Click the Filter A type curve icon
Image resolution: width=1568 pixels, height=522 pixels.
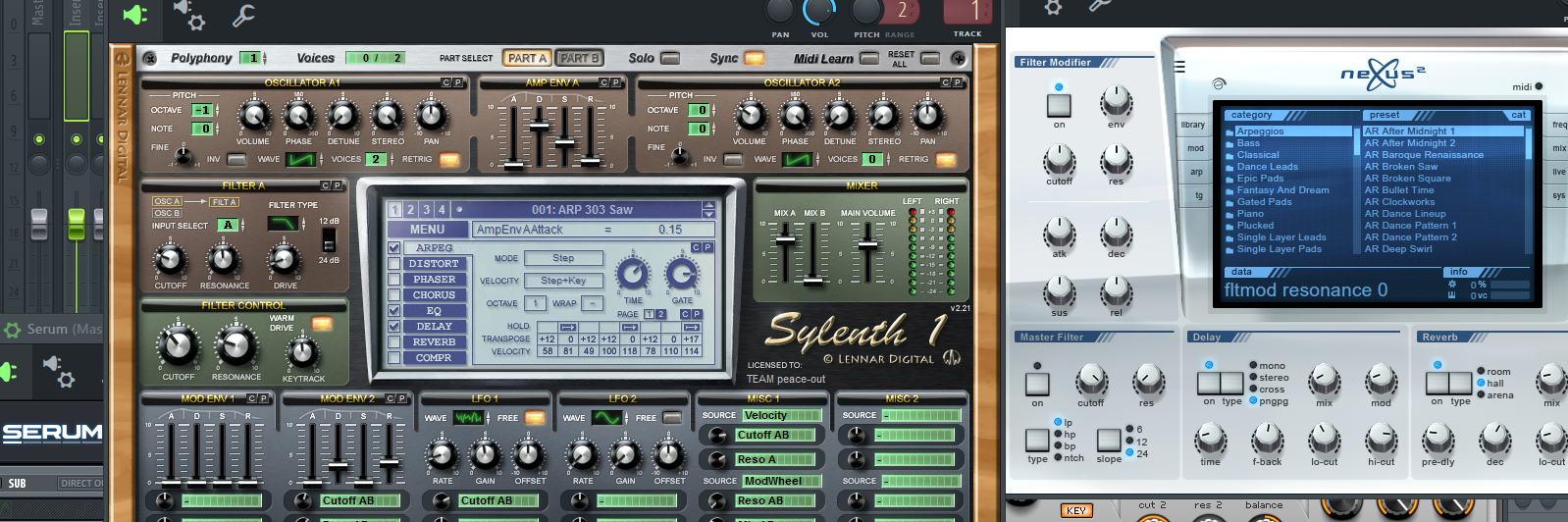283,224
